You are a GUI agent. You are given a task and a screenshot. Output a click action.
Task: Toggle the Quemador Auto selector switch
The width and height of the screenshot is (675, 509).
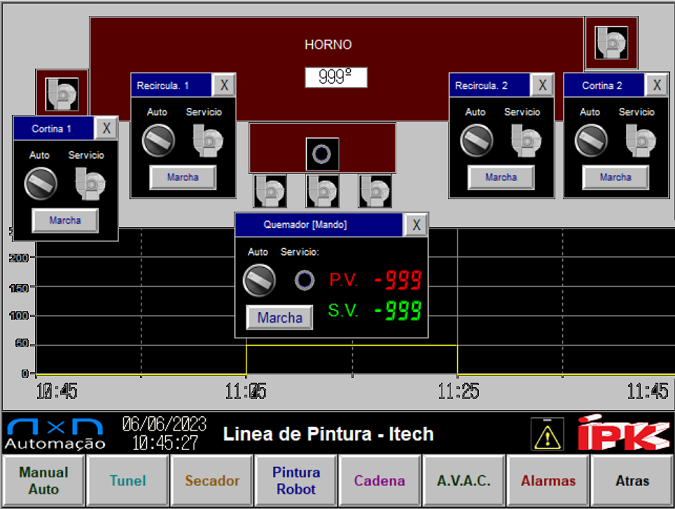coord(259,280)
